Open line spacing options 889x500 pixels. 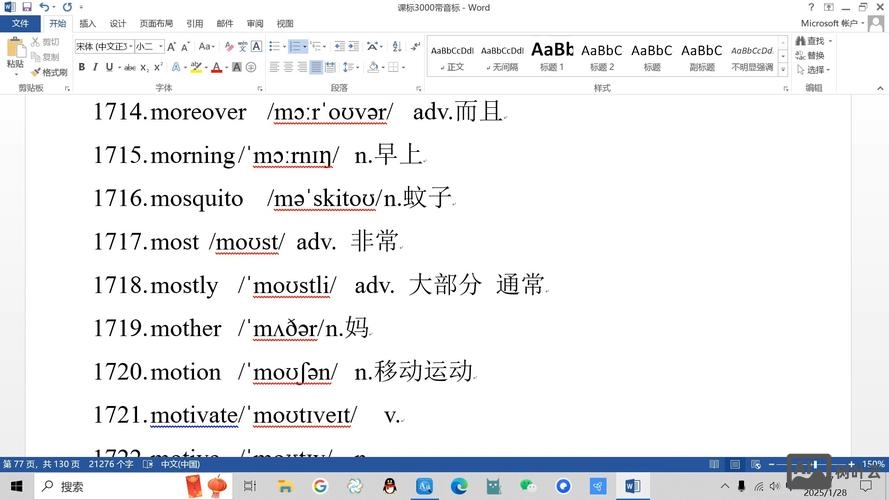(350, 67)
